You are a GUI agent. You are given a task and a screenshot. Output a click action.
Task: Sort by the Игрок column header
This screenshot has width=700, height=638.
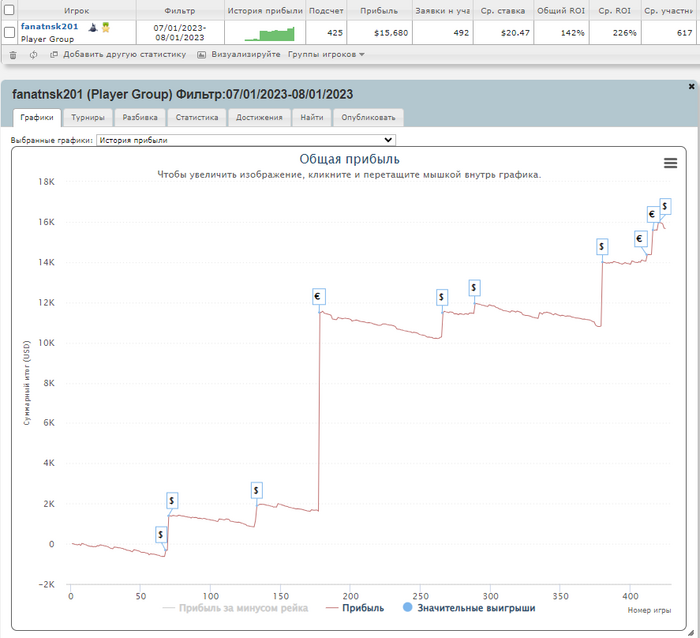[76, 10]
